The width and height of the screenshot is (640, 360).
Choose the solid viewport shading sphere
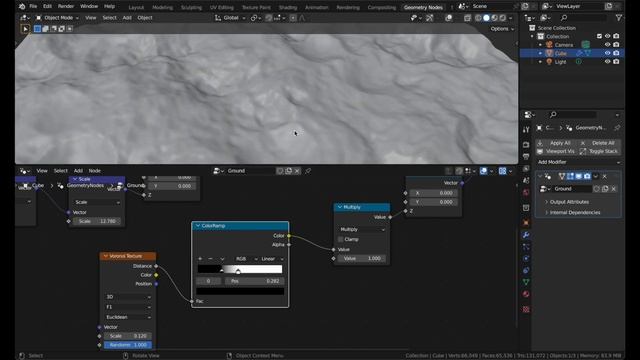pyautogui.click(x=486, y=18)
